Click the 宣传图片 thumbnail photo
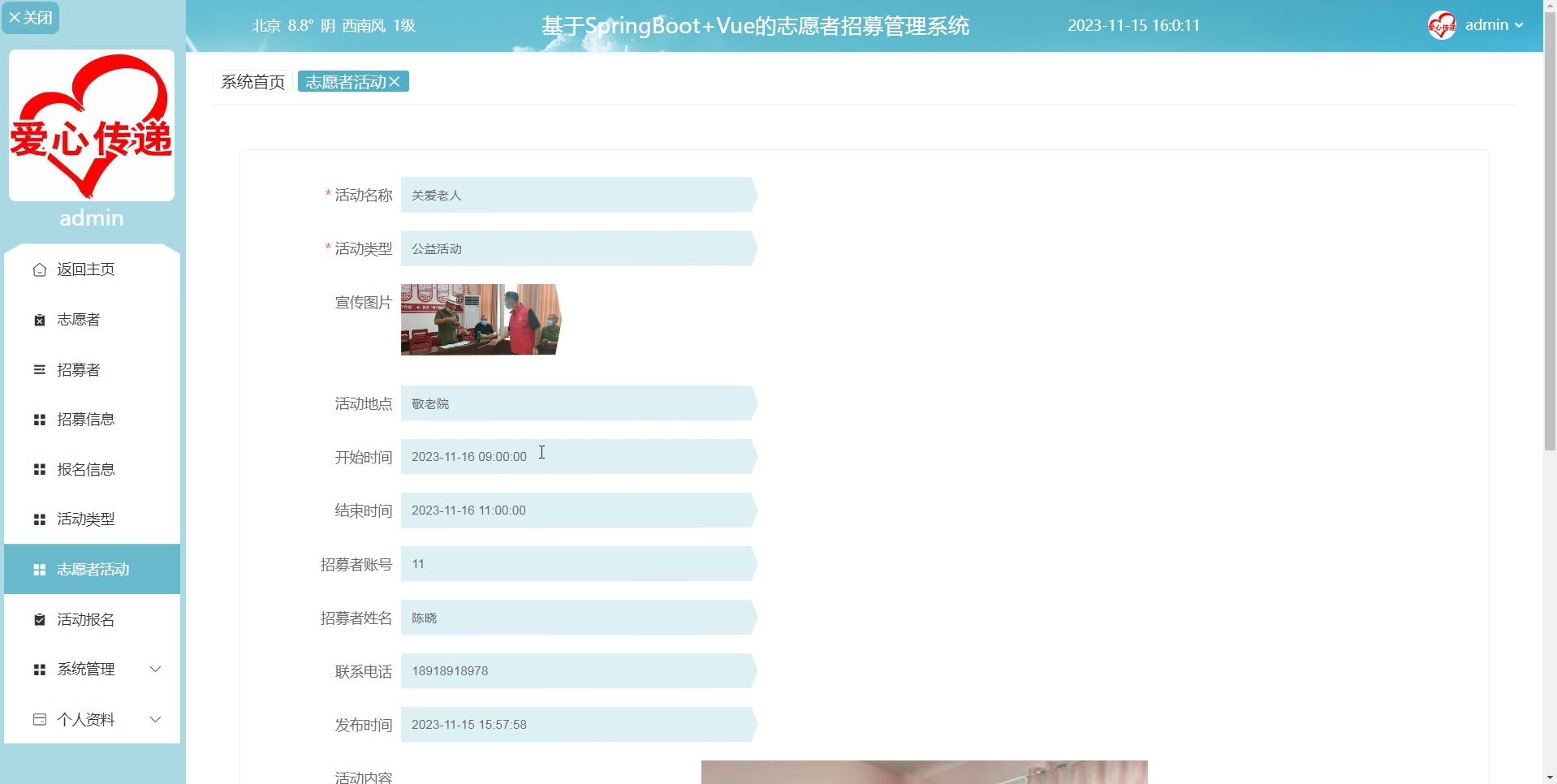This screenshot has width=1557, height=784. tap(481, 320)
